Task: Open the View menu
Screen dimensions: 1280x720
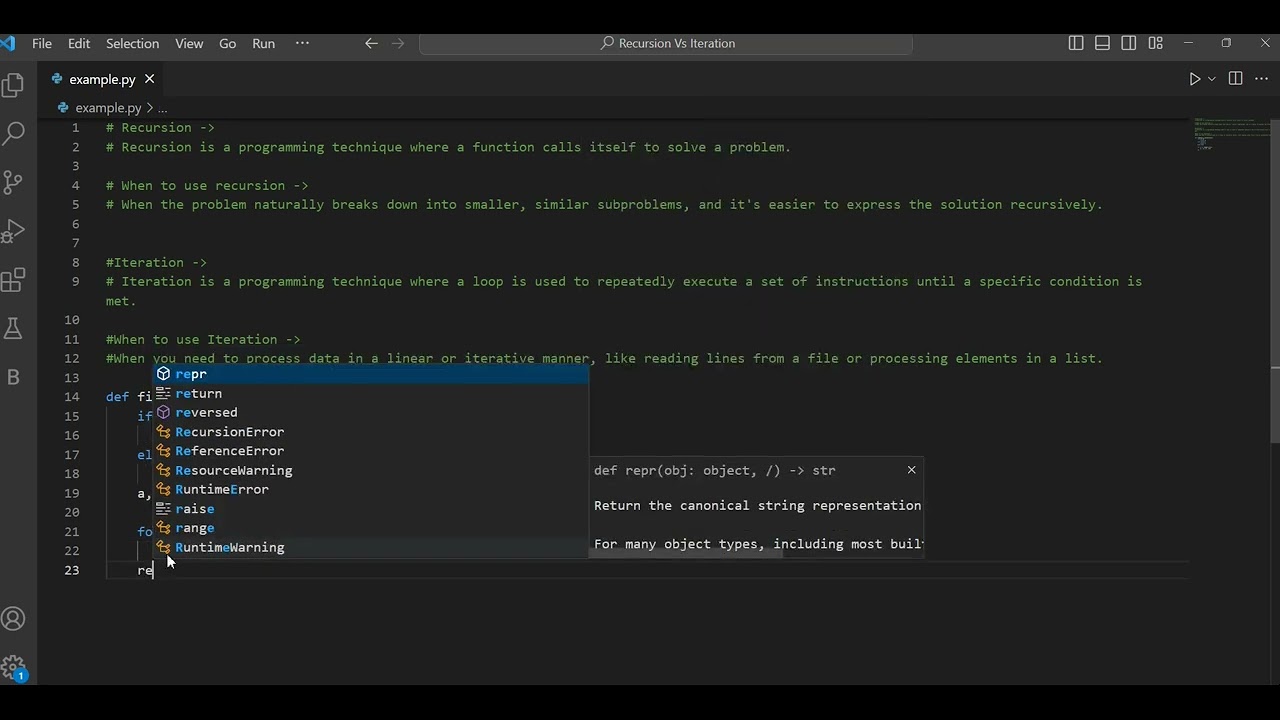Action: (x=189, y=43)
